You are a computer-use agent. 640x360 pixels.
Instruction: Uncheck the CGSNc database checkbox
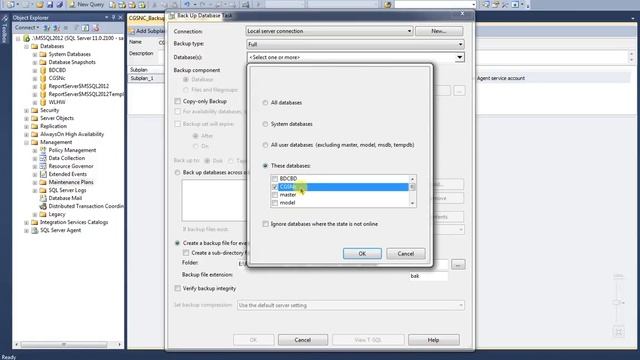[275, 187]
